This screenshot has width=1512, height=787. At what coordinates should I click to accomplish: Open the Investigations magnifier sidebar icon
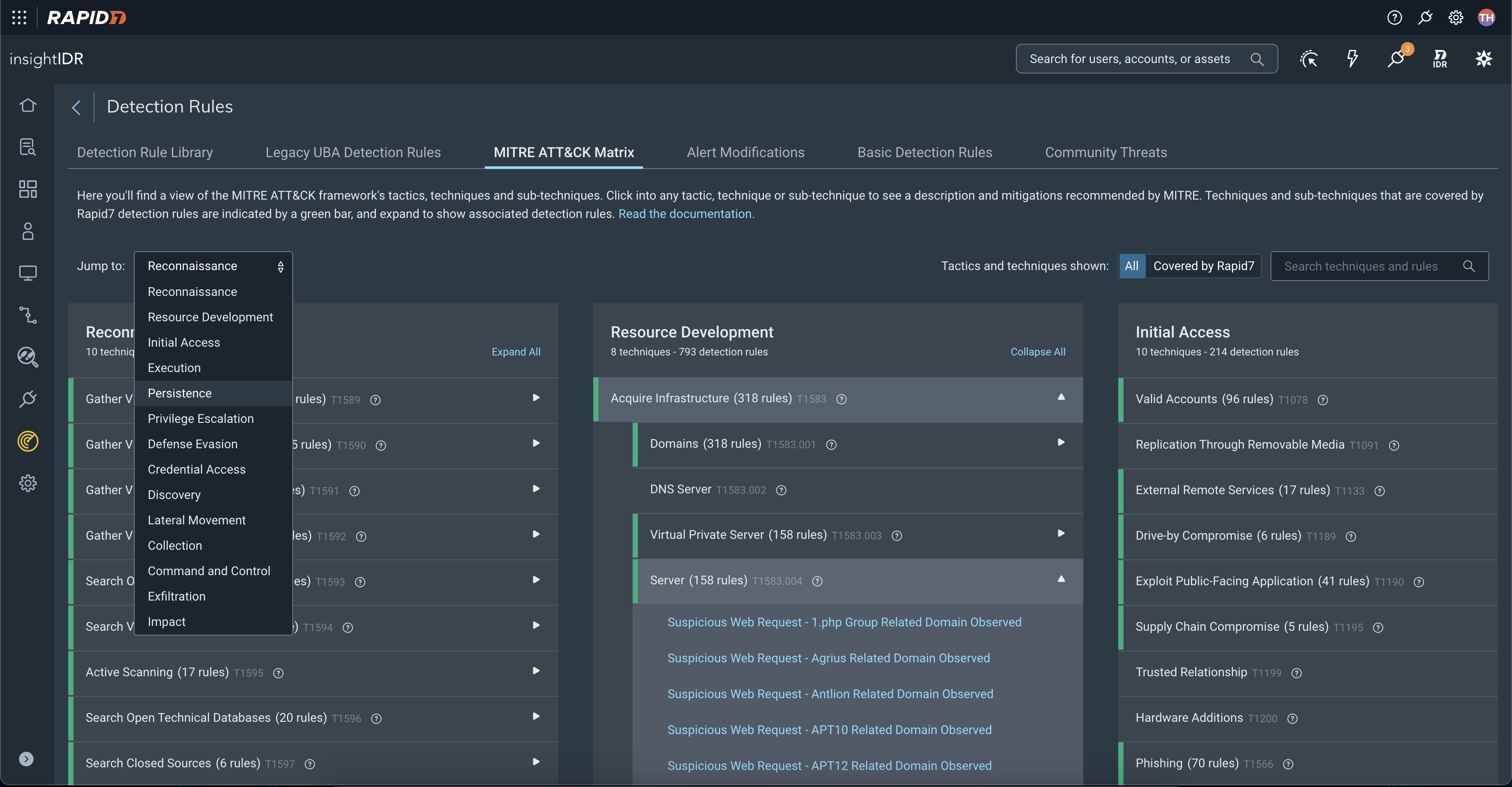(28, 357)
